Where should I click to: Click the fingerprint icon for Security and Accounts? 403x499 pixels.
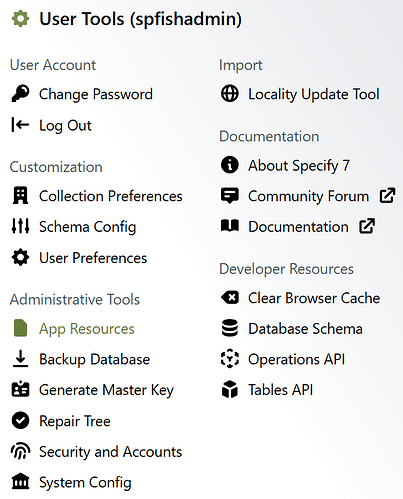point(20,451)
